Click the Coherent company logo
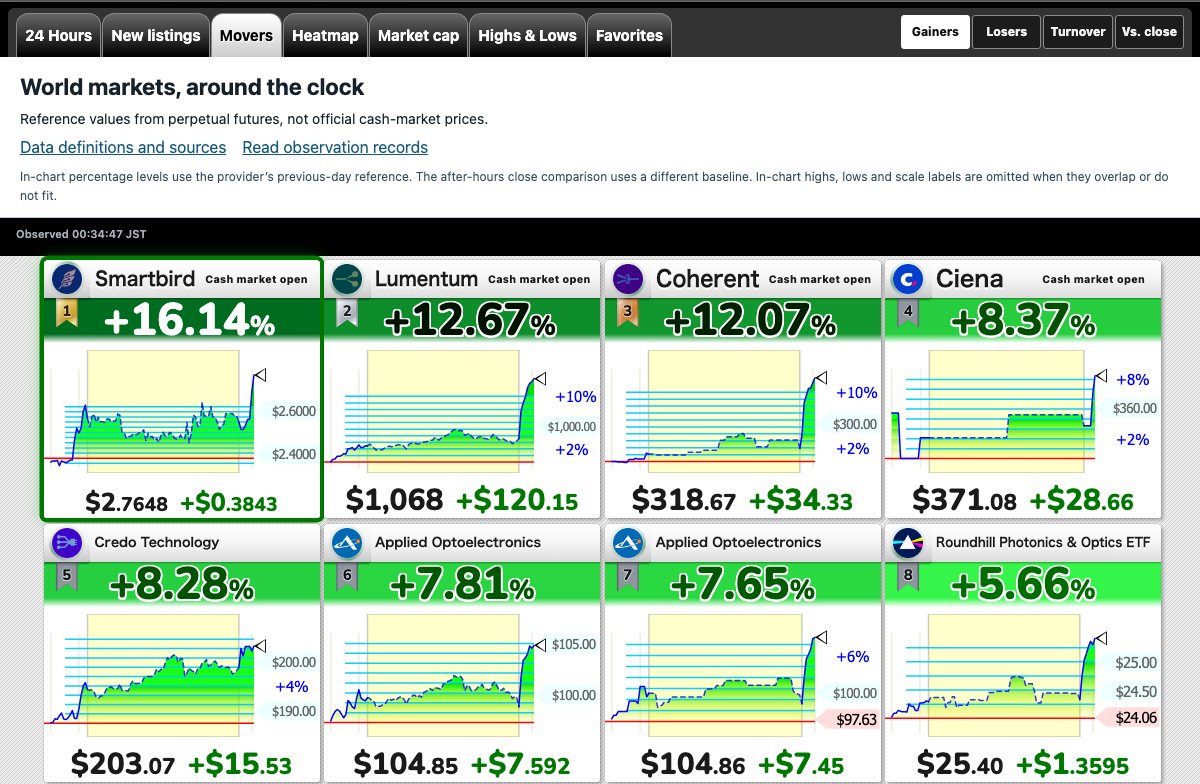Screen dimensions: 1200x784 click(628, 279)
